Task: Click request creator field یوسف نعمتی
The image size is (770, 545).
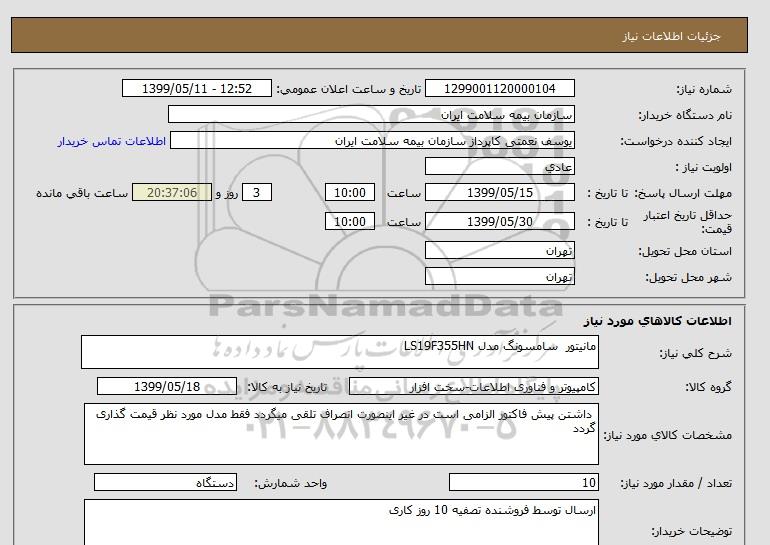Action: [x=372, y=141]
